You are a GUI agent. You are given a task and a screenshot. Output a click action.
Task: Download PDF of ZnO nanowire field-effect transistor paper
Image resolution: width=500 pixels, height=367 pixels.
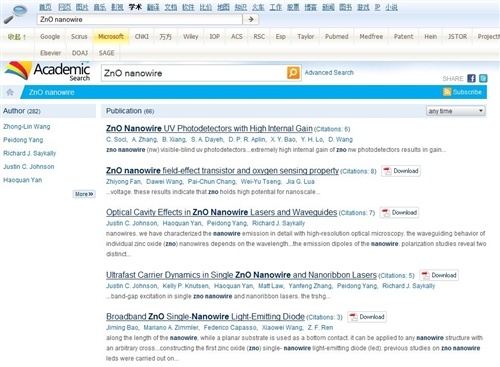pyautogui.click(x=401, y=171)
